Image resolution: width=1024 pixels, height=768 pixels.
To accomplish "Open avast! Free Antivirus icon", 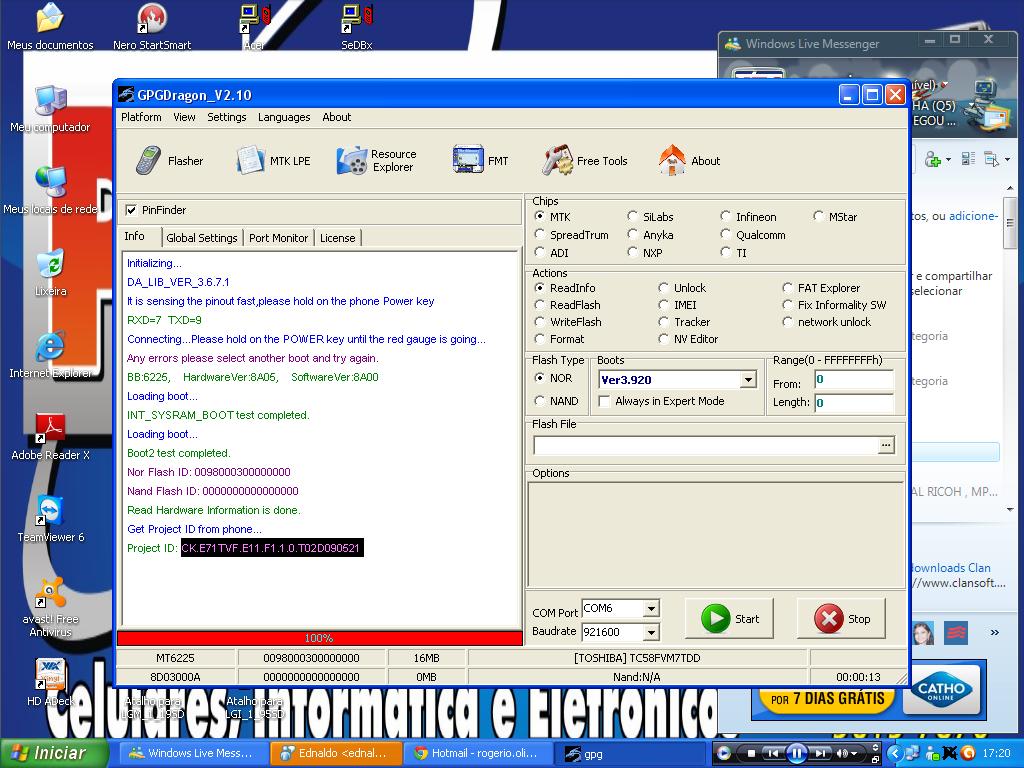I will coord(50,607).
